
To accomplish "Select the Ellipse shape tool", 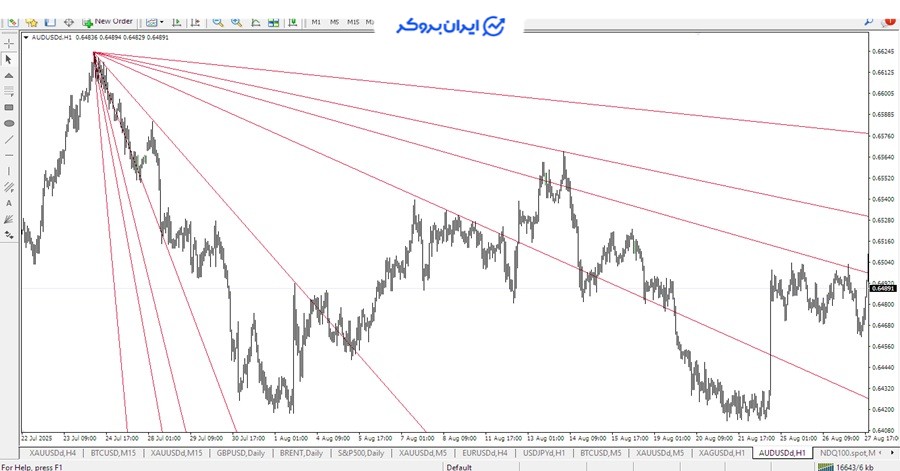I will [x=9, y=123].
